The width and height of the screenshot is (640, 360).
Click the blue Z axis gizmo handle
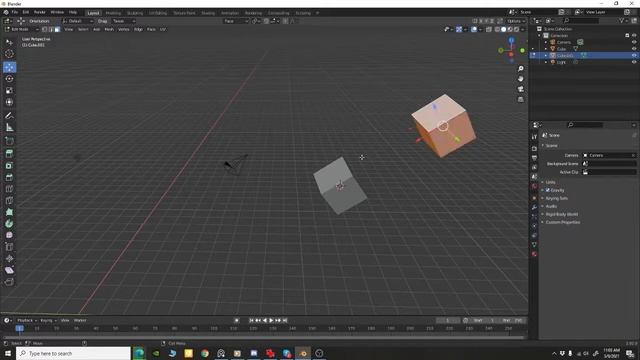pos(511,40)
